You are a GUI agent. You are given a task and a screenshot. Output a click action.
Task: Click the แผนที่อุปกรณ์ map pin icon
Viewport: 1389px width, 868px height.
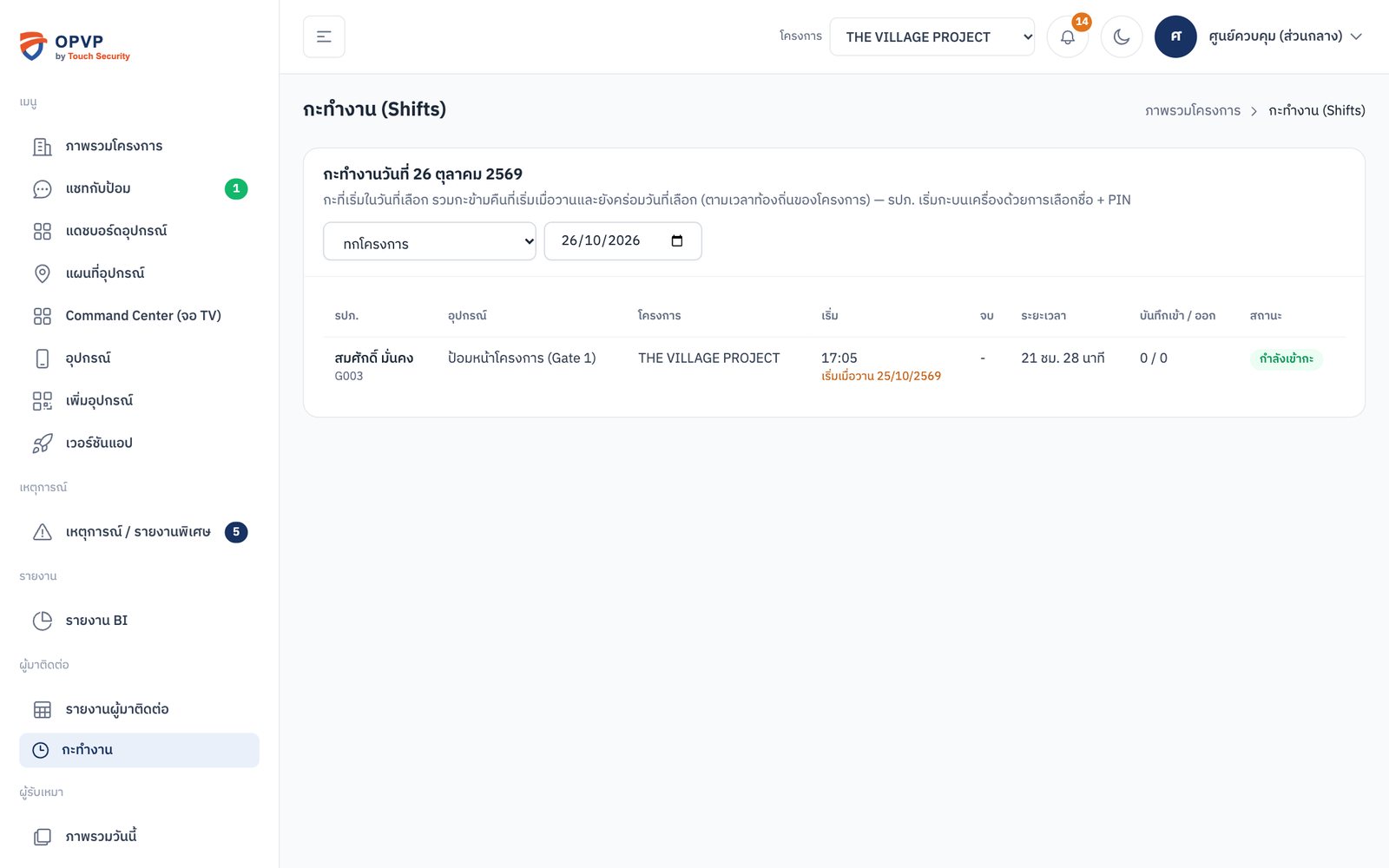tap(42, 273)
